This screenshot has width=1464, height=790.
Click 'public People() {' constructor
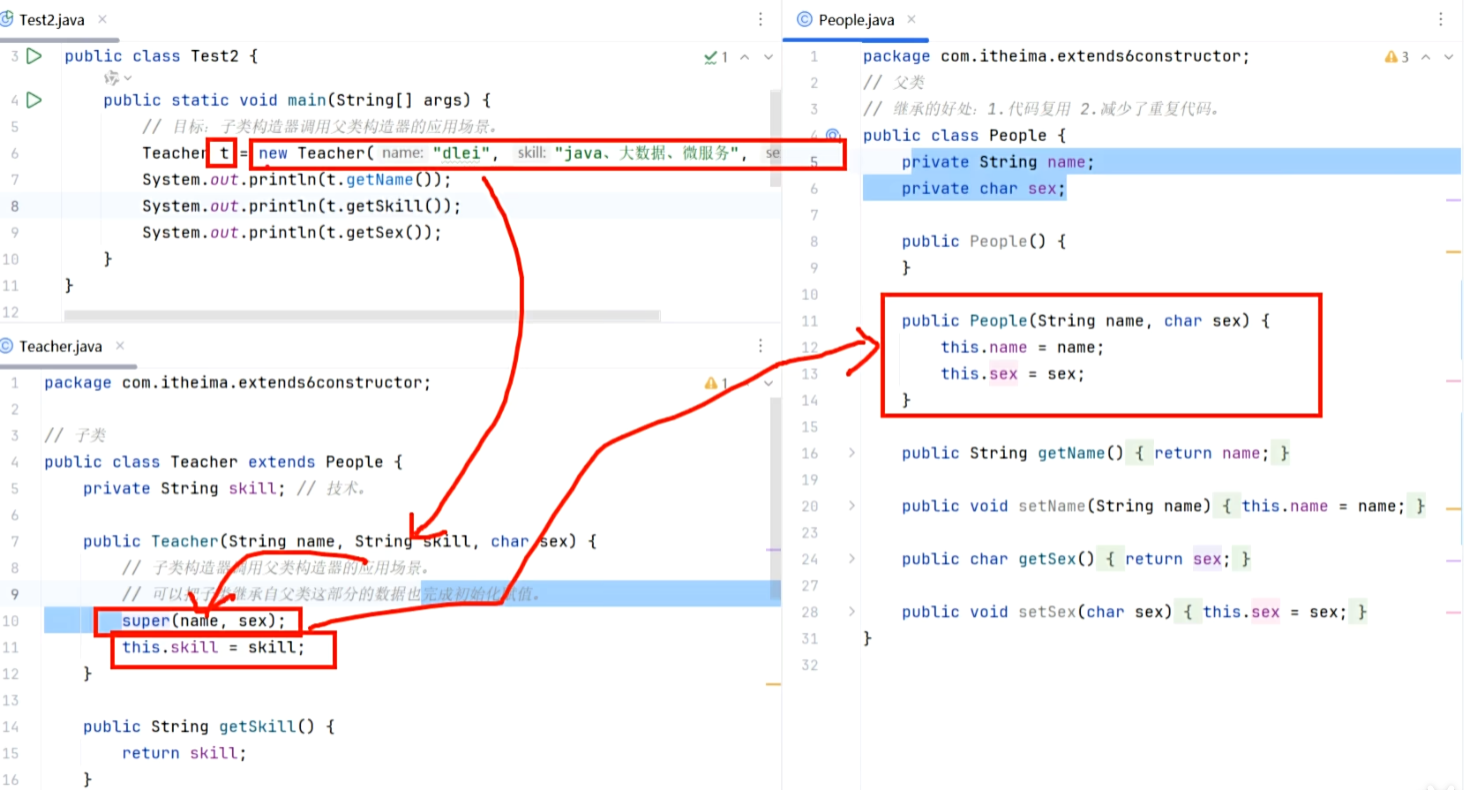(984, 242)
